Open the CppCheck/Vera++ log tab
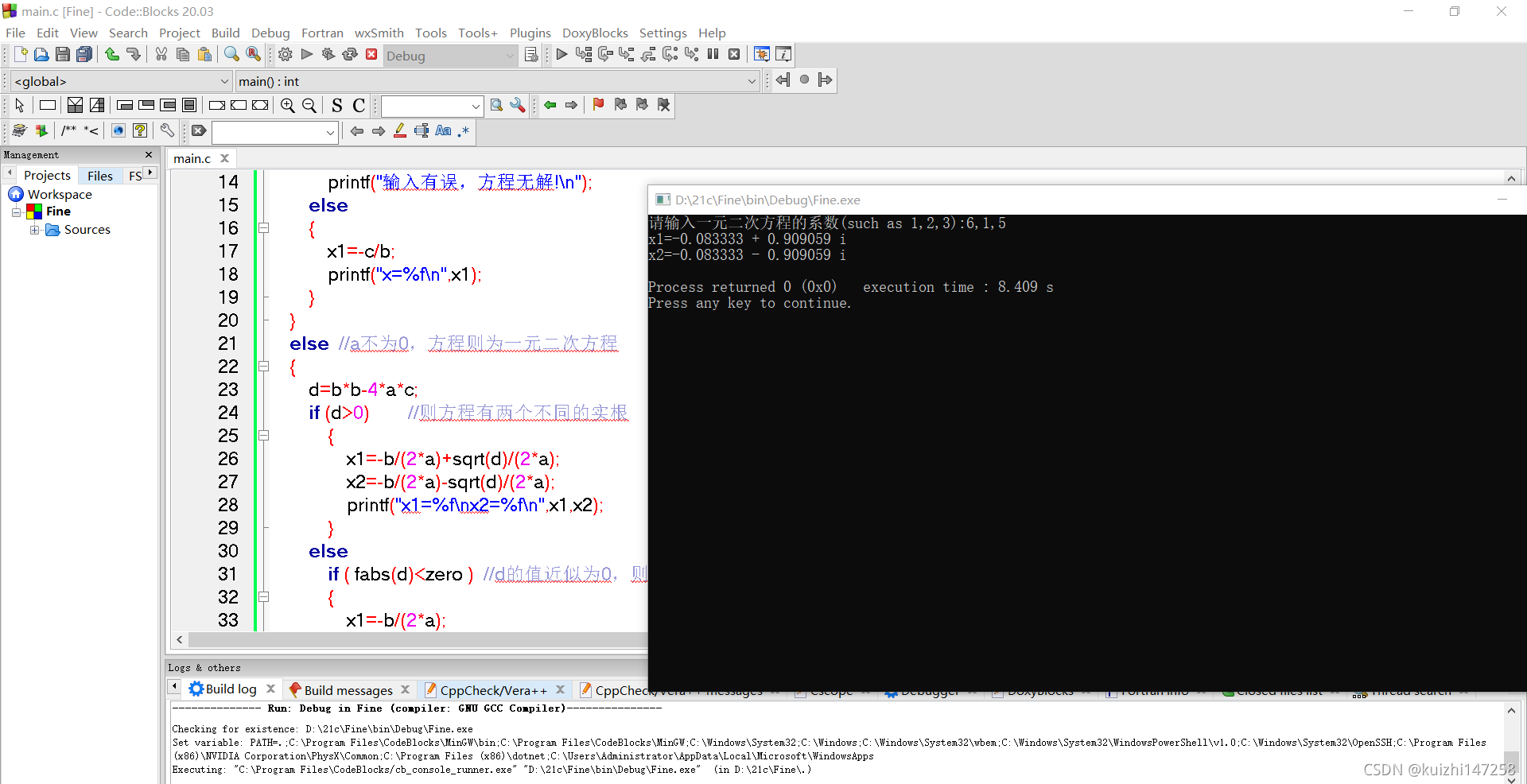Image resolution: width=1527 pixels, height=784 pixels. [x=493, y=690]
